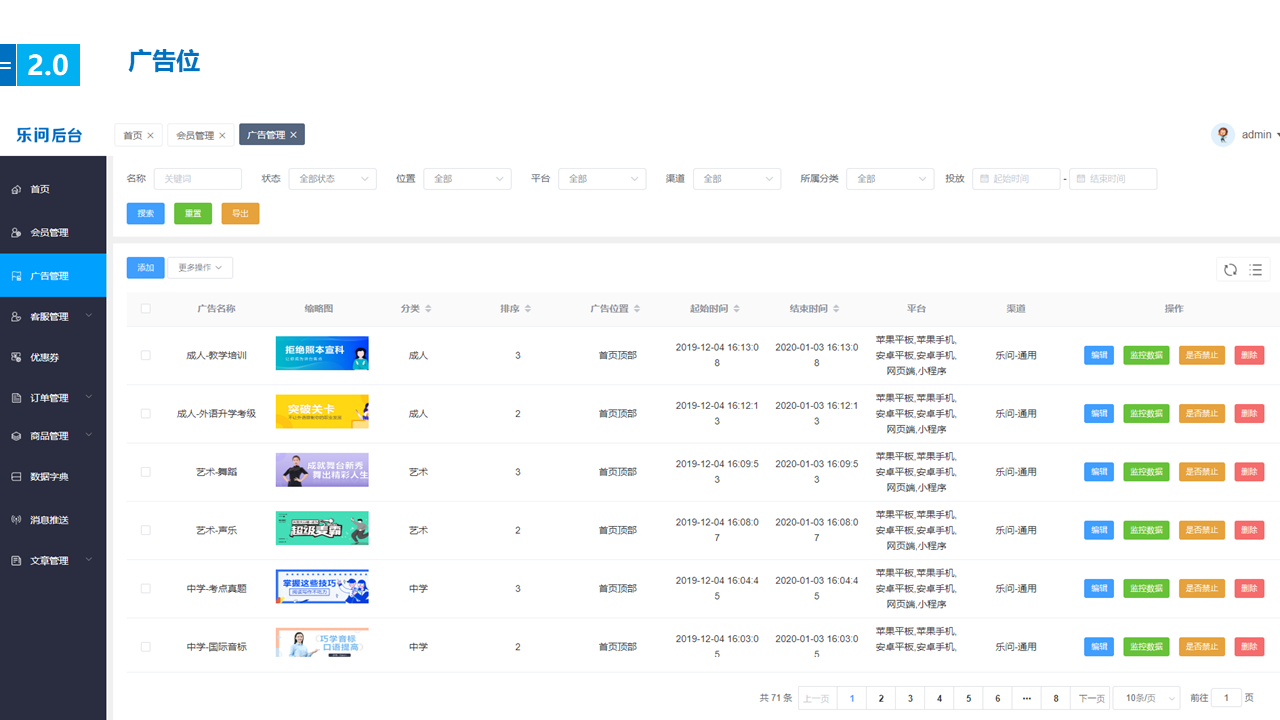Screen dimensions: 1280x720
Task: Toggle the select-all header checkbox
Action: (146, 309)
